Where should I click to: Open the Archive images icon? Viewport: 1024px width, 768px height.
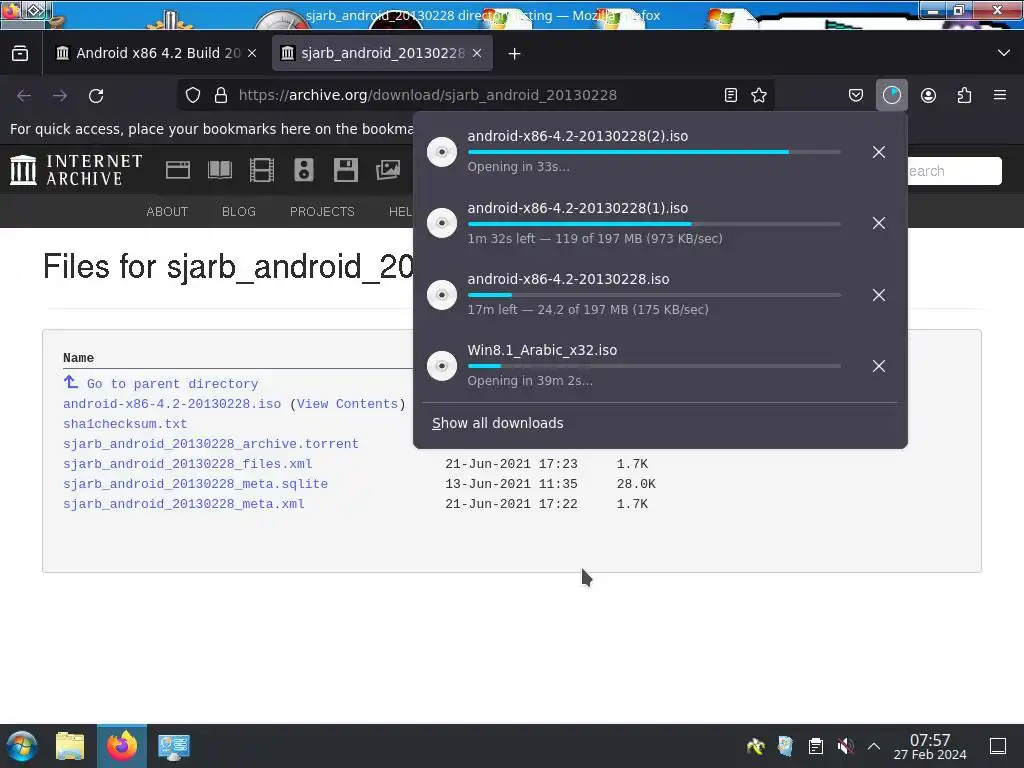(x=388, y=170)
